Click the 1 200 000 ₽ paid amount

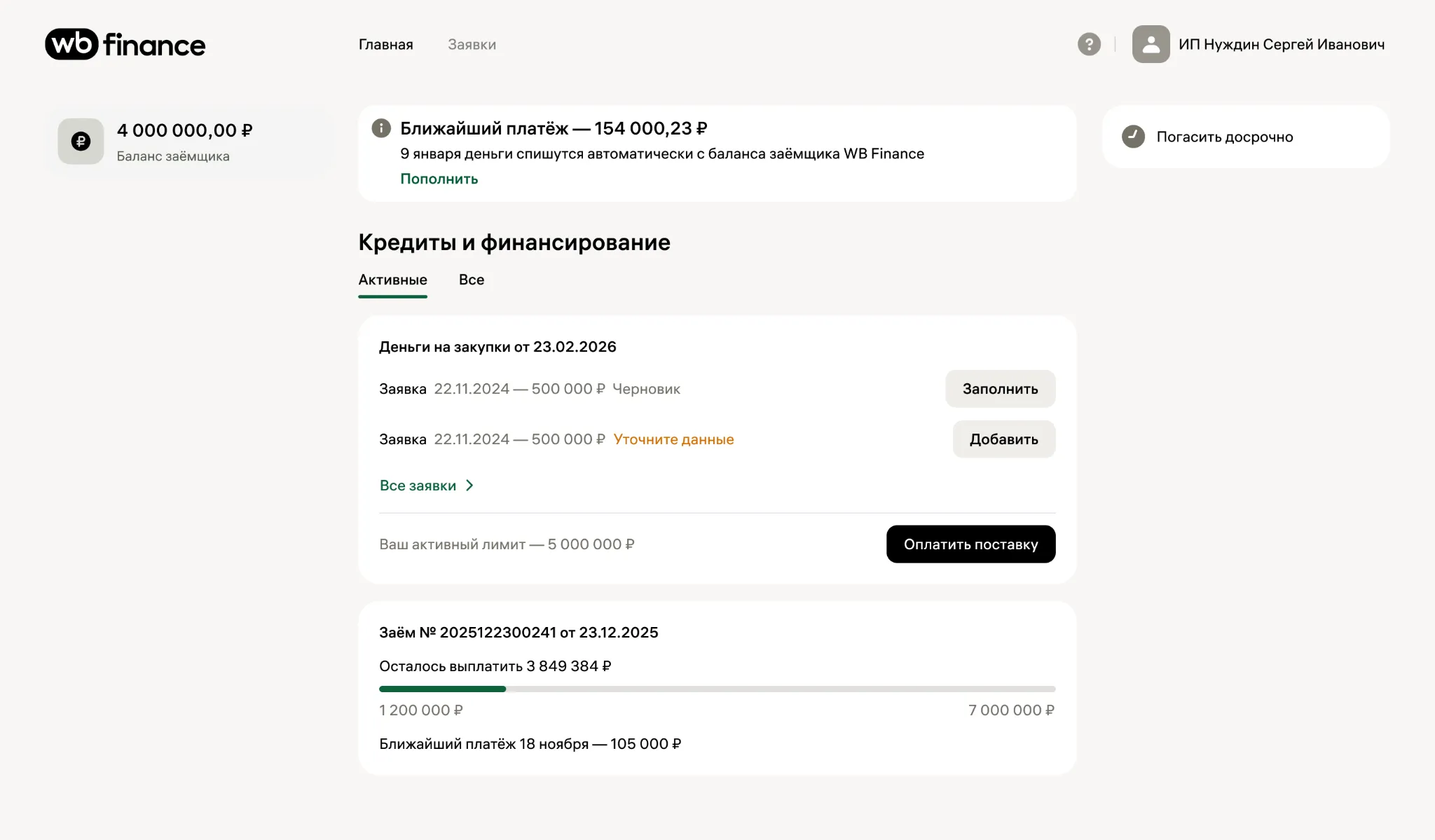[x=421, y=710]
